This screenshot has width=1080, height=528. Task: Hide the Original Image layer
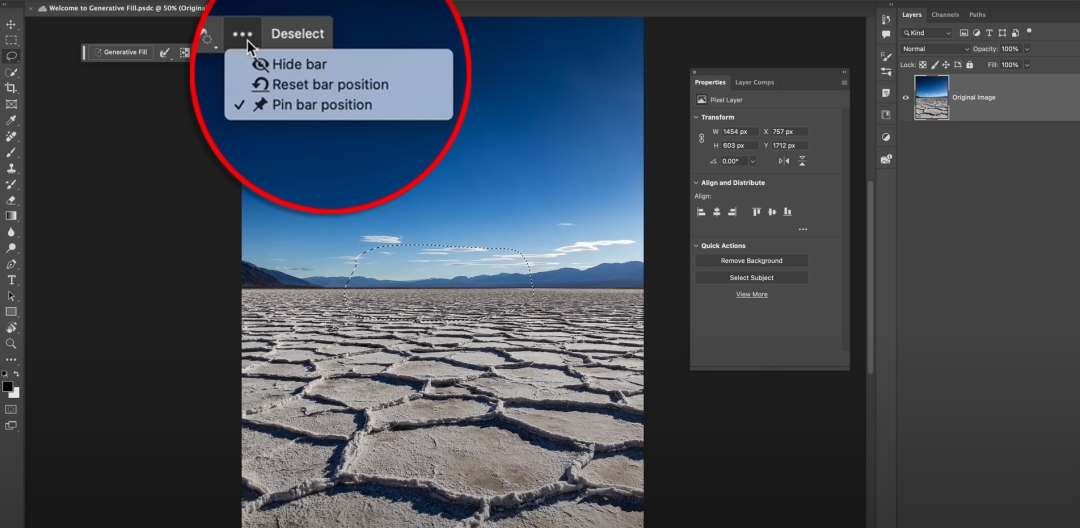point(906,98)
